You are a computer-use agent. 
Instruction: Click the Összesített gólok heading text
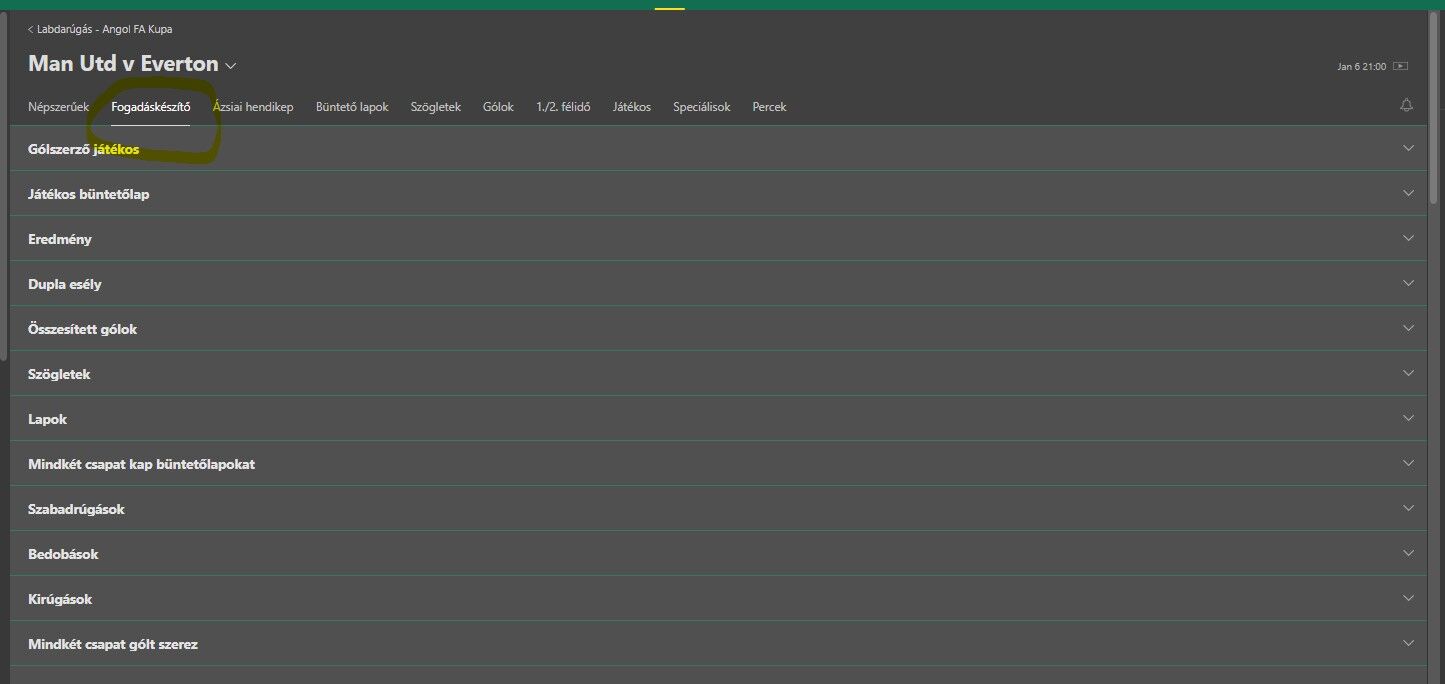coord(83,329)
